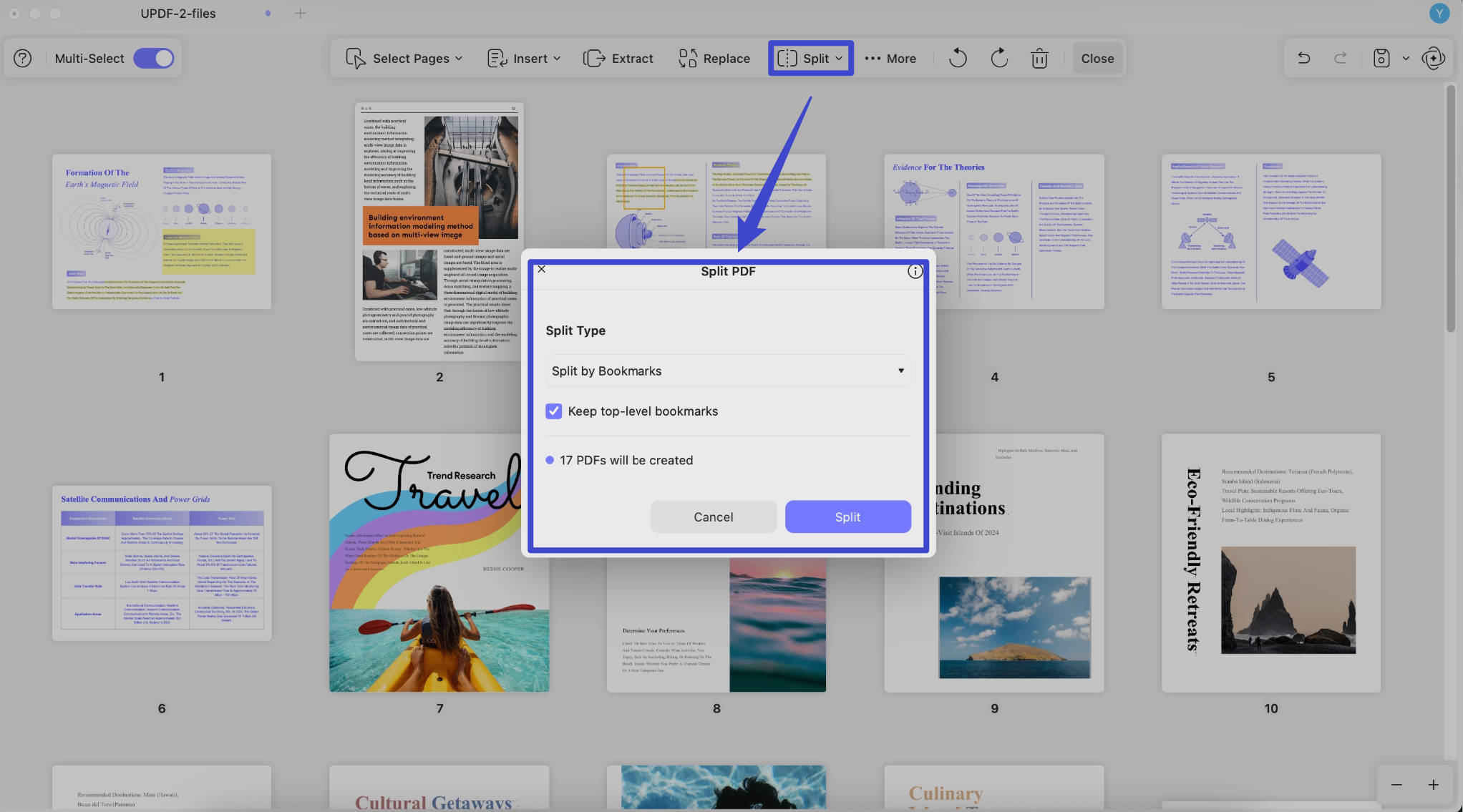Select the Travel page 7 thumbnail
The height and width of the screenshot is (812, 1463).
click(439, 563)
